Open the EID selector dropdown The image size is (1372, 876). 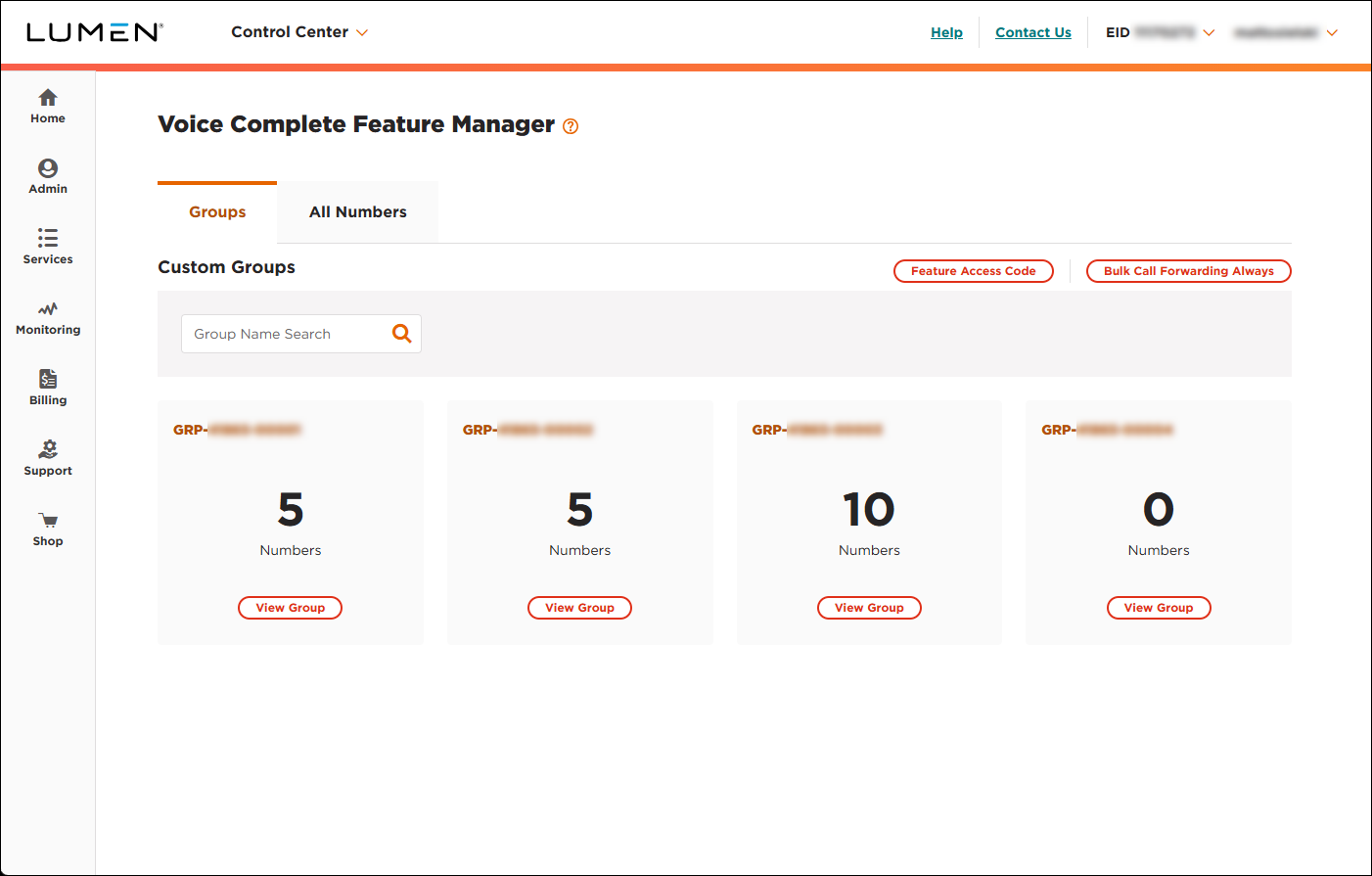click(1210, 32)
